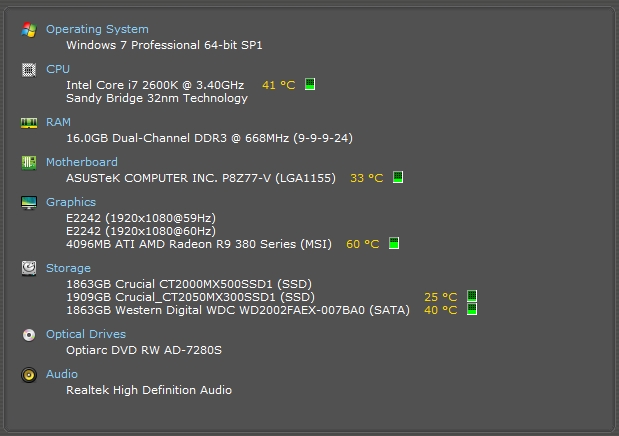Click the Audio speaker icon
Screen dimensions: 619x436
29,375
